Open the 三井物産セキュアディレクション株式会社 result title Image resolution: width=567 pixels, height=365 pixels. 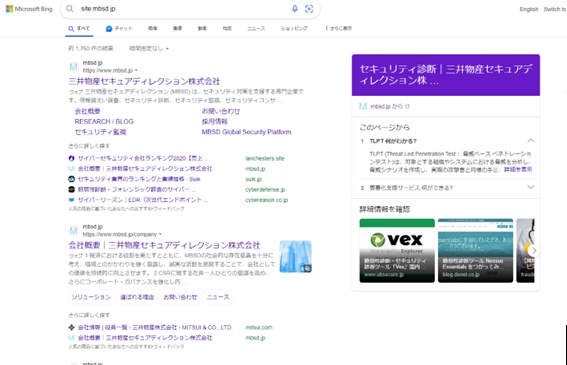click(144, 81)
